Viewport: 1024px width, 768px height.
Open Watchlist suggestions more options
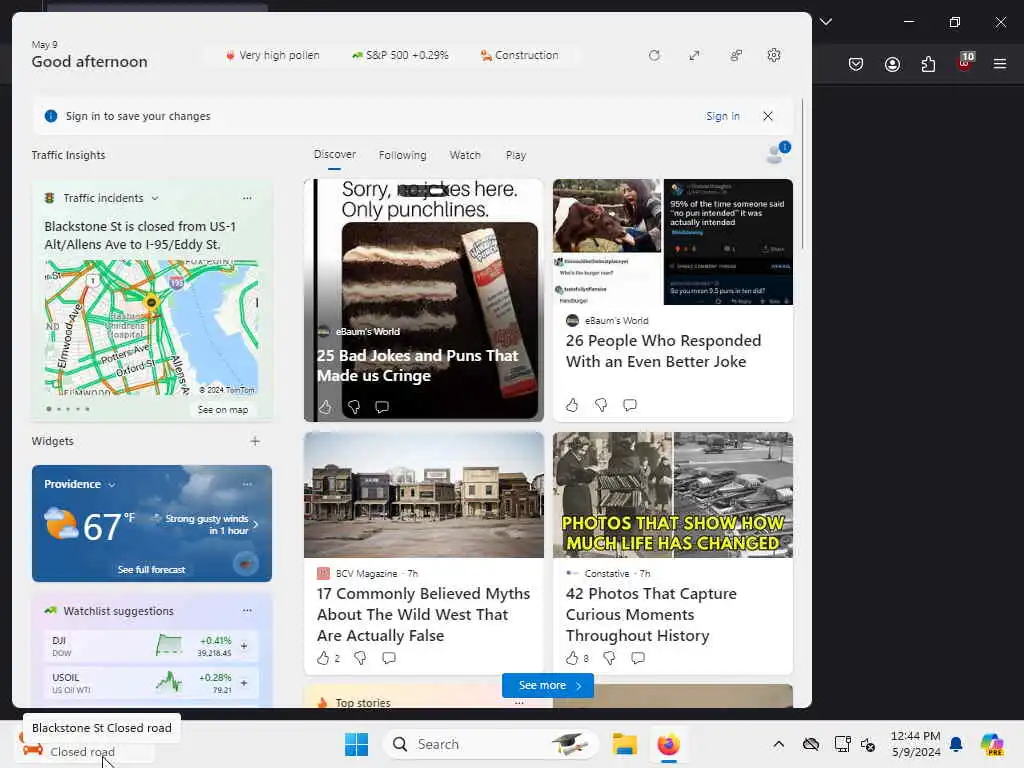247,611
